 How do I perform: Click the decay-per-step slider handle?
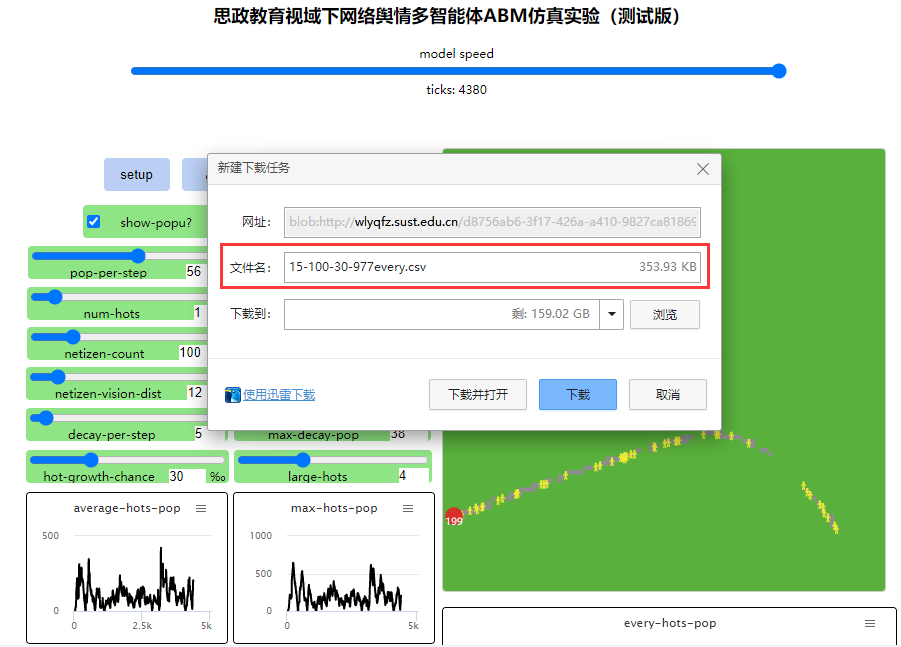46,418
